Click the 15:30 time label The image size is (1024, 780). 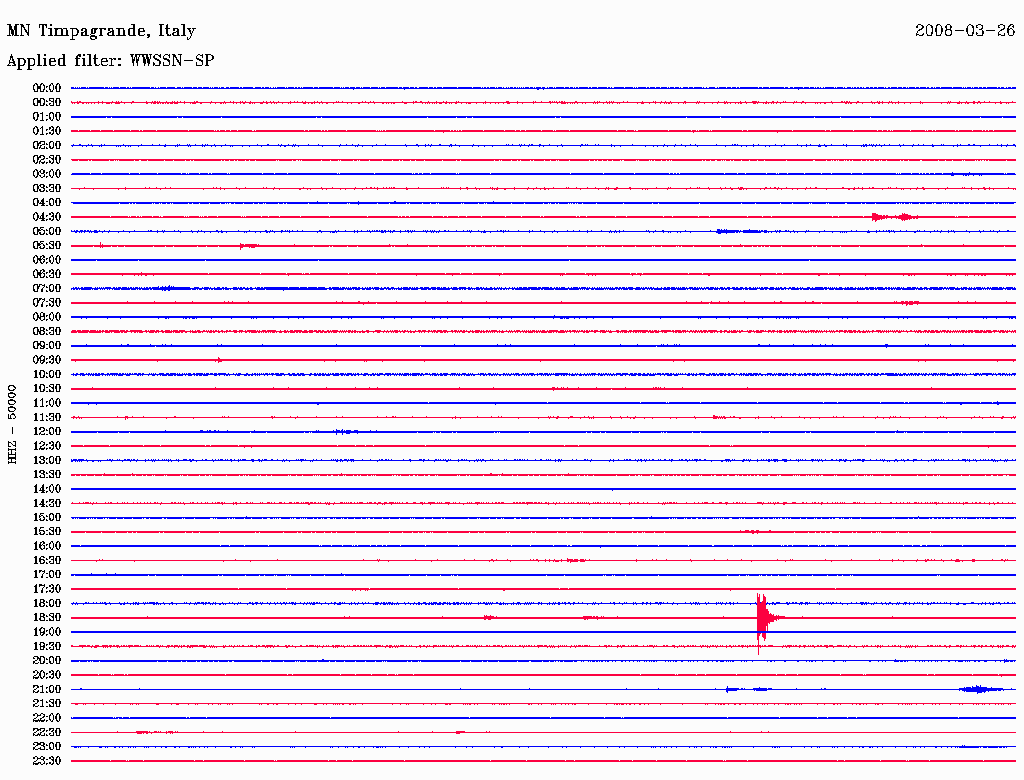(47, 531)
